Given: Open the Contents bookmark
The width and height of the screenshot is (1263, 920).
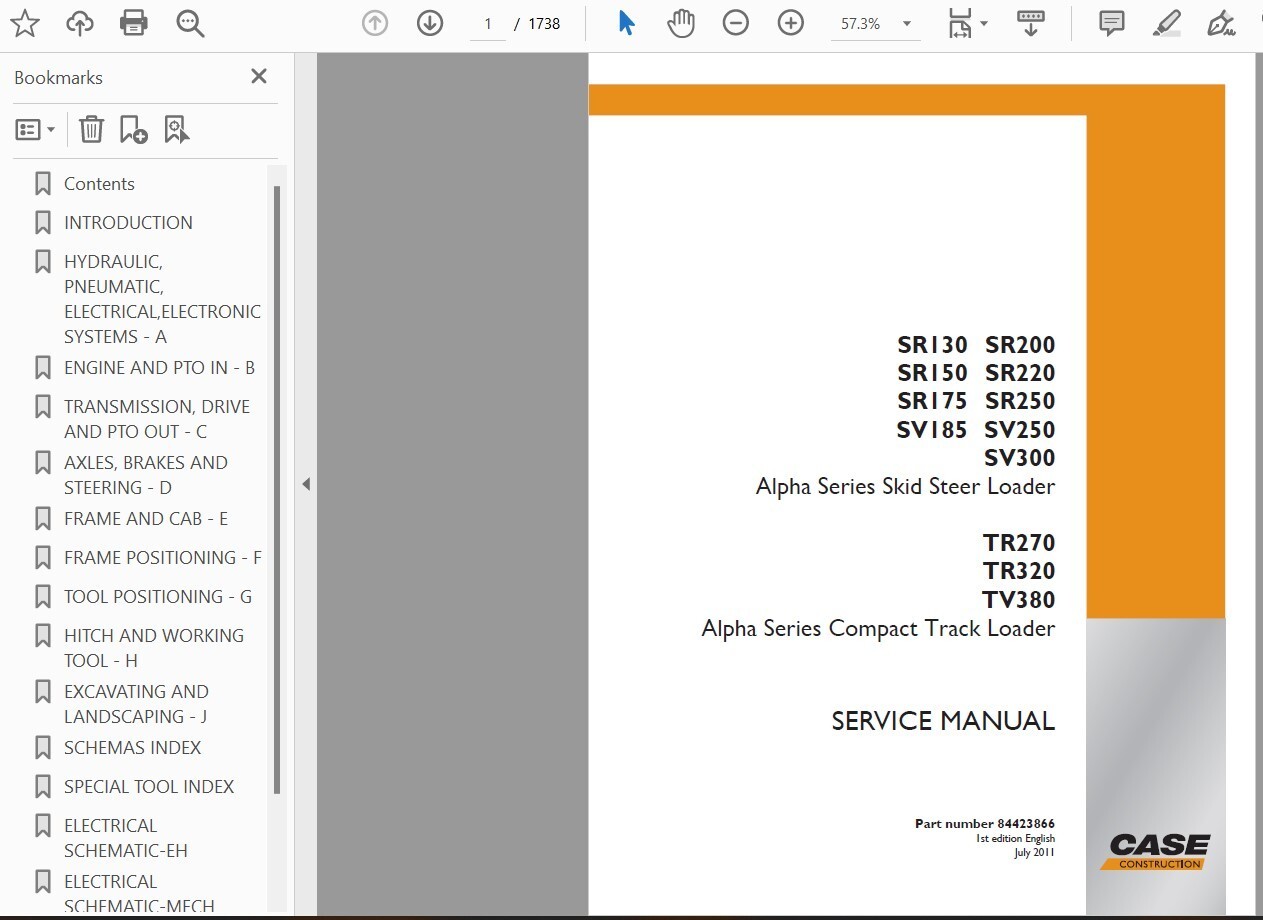Looking at the screenshot, I should (99, 183).
